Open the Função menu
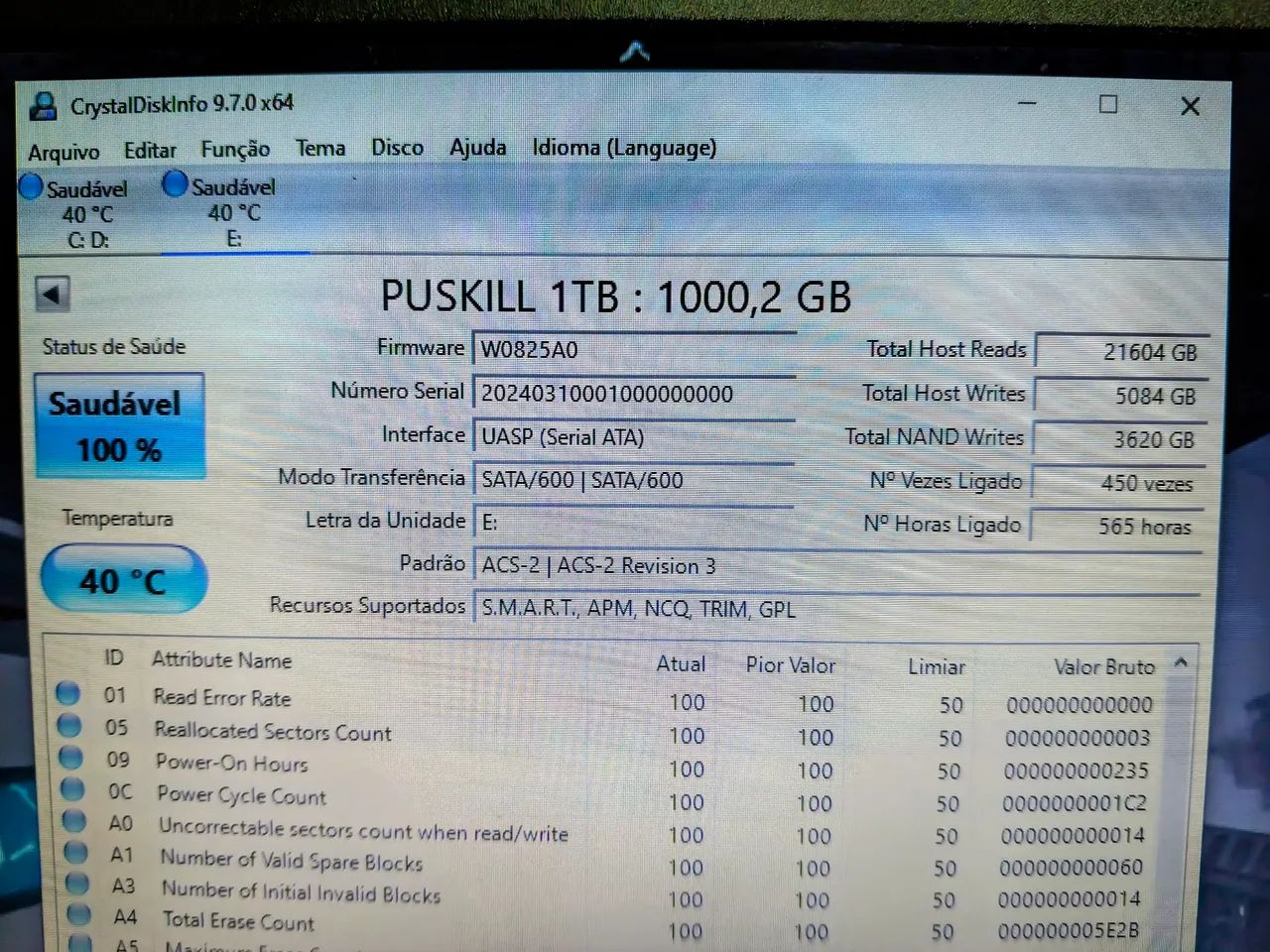 235,150
